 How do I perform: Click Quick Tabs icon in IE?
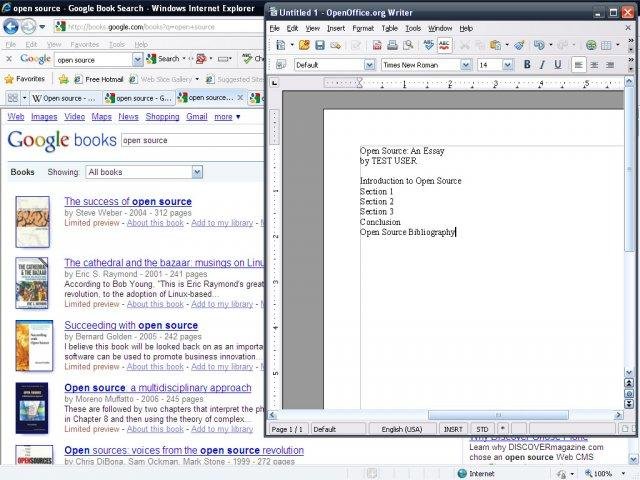[13, 98]
